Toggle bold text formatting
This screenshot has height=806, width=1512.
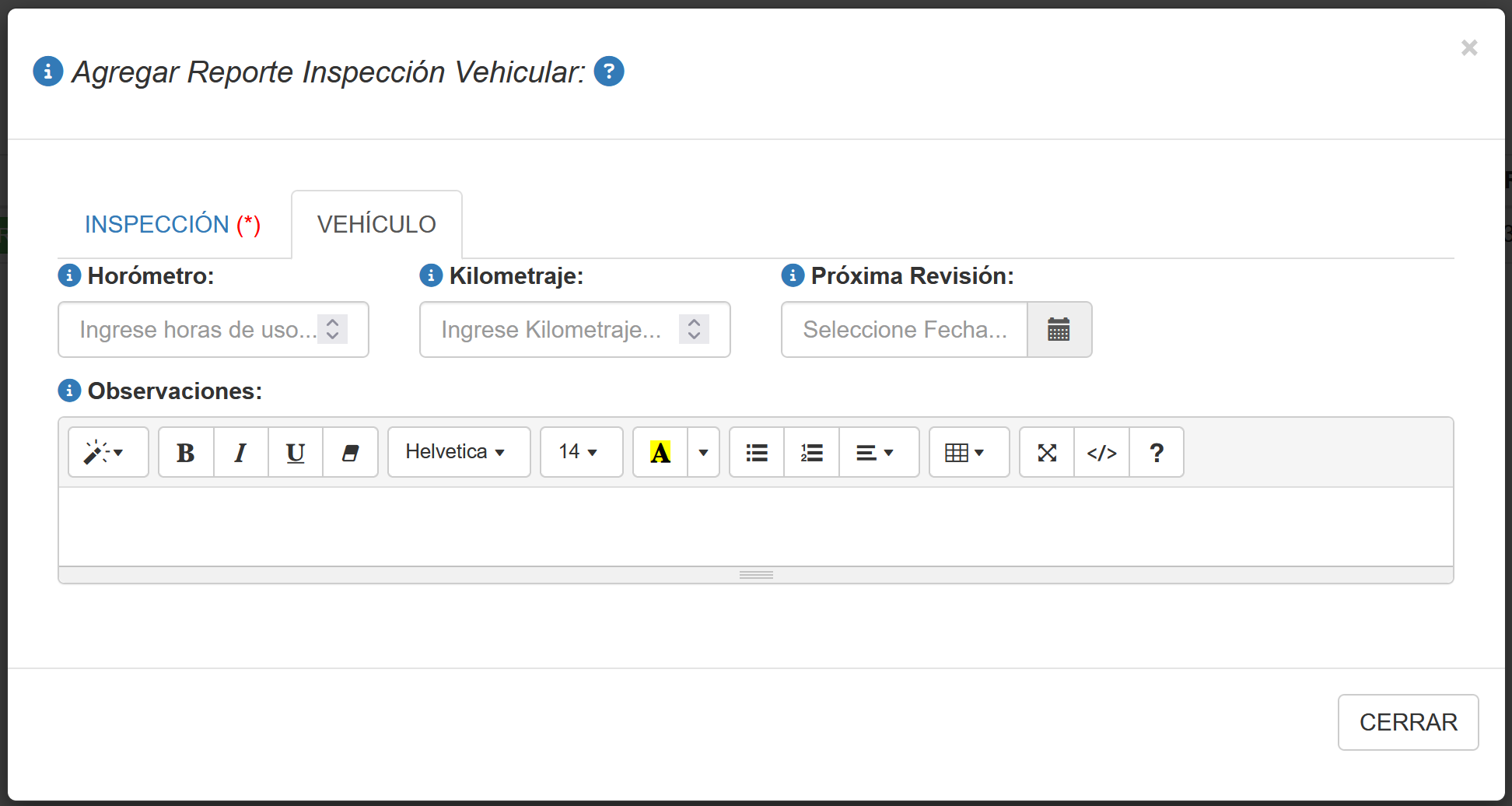pyautogui.click(x=186, y=452)
